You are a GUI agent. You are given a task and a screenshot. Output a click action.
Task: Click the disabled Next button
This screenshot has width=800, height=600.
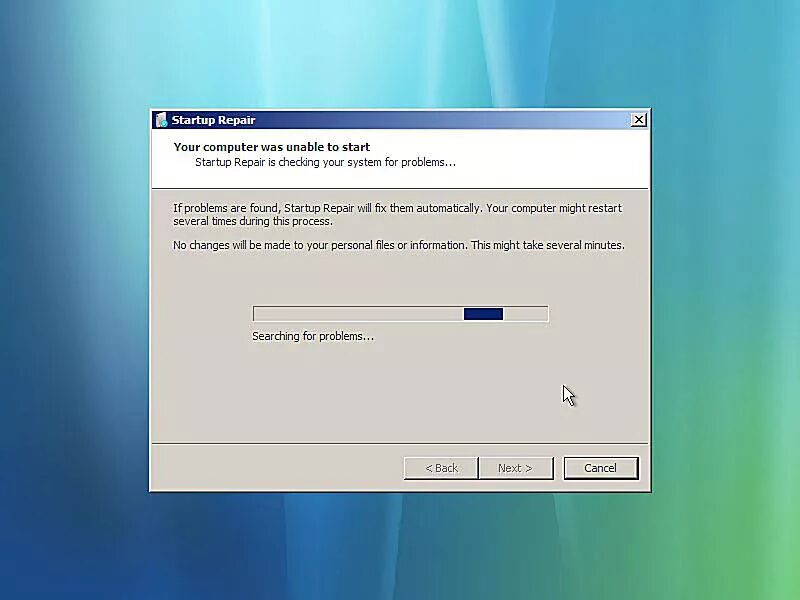[515, 468]
